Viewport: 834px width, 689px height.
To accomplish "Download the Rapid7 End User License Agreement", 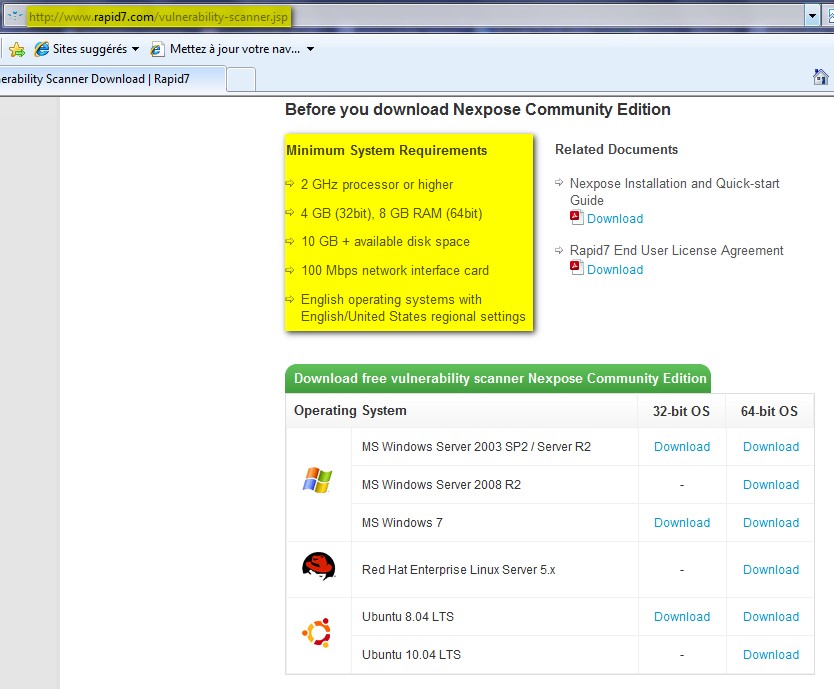I will coord(615,270).
